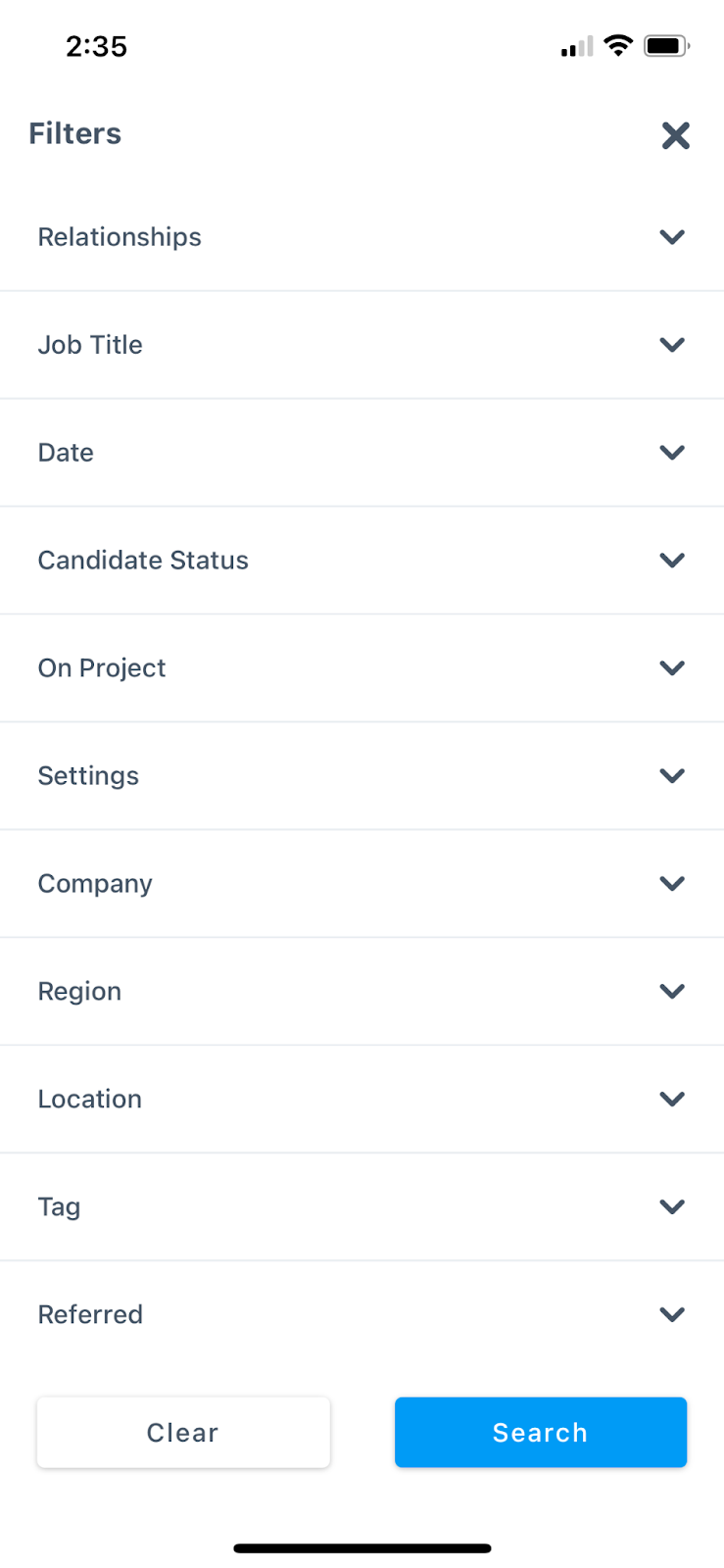Screen dimensions: 724x1568
Task: Click the battery icon in status bar
Action: click(x=666, y=46)
